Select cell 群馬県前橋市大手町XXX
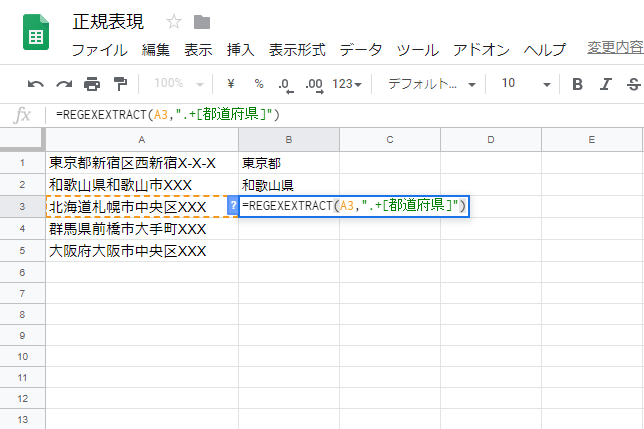 (x=142, y=229)
